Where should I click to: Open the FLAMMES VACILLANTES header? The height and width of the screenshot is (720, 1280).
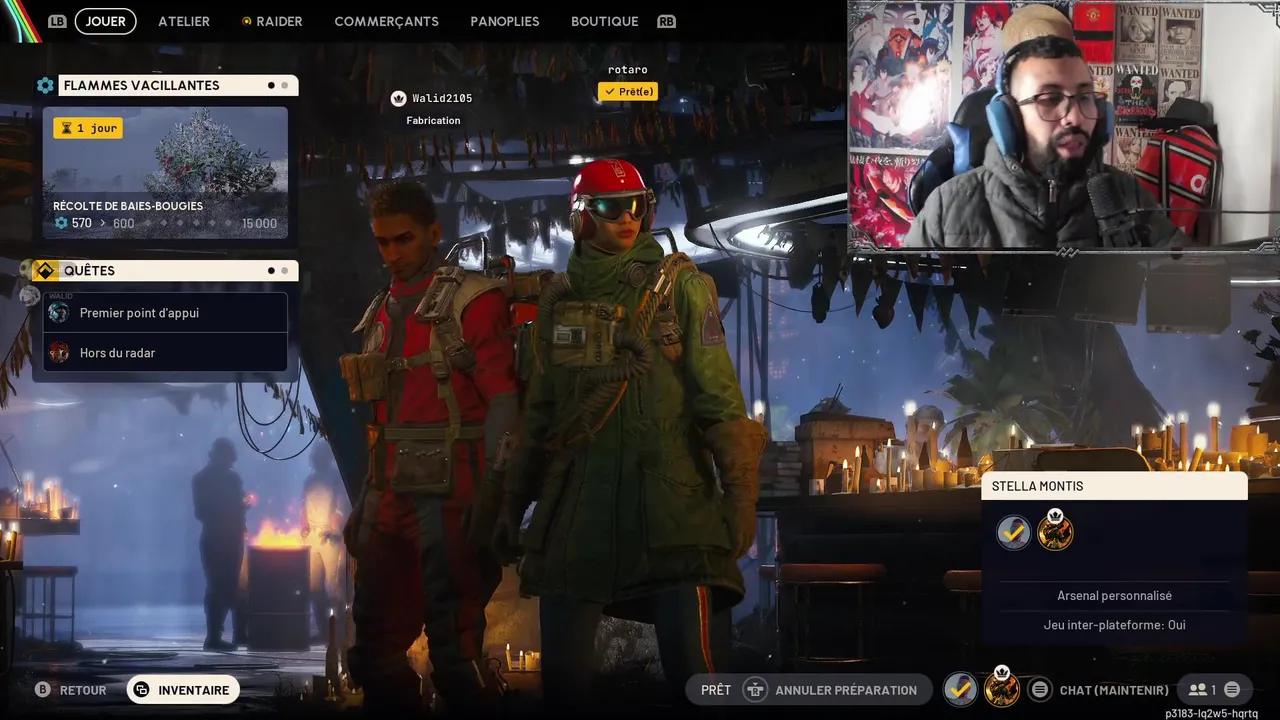click(178, 85)
